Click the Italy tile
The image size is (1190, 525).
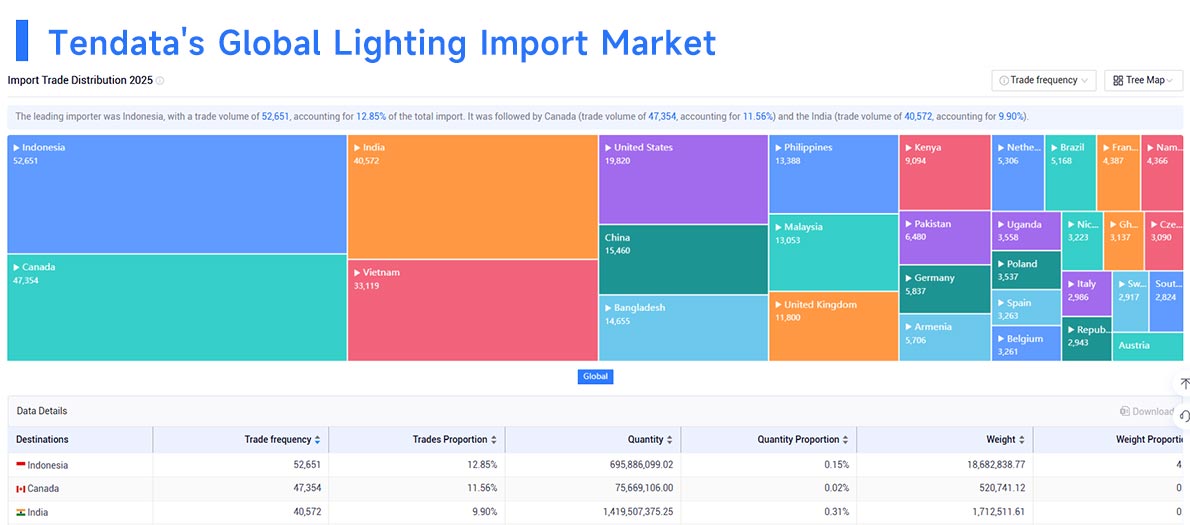point(1087,294)
